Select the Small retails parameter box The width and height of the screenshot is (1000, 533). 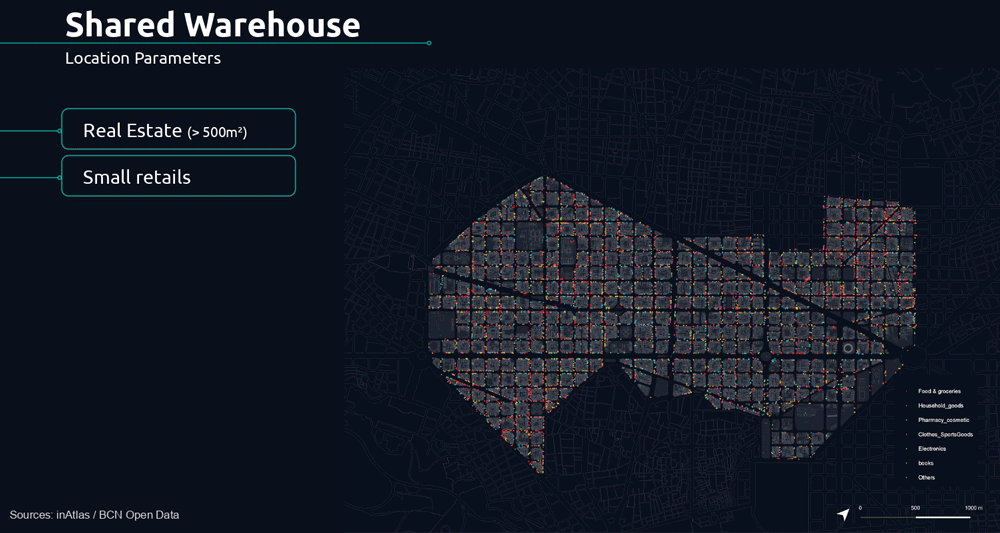click(178, 177)
